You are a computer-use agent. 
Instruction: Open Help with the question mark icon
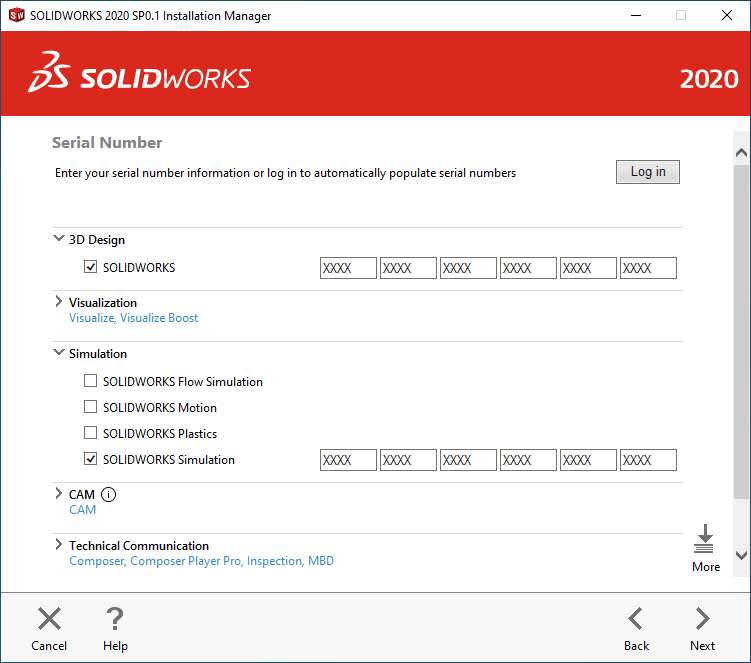point(115,619)
